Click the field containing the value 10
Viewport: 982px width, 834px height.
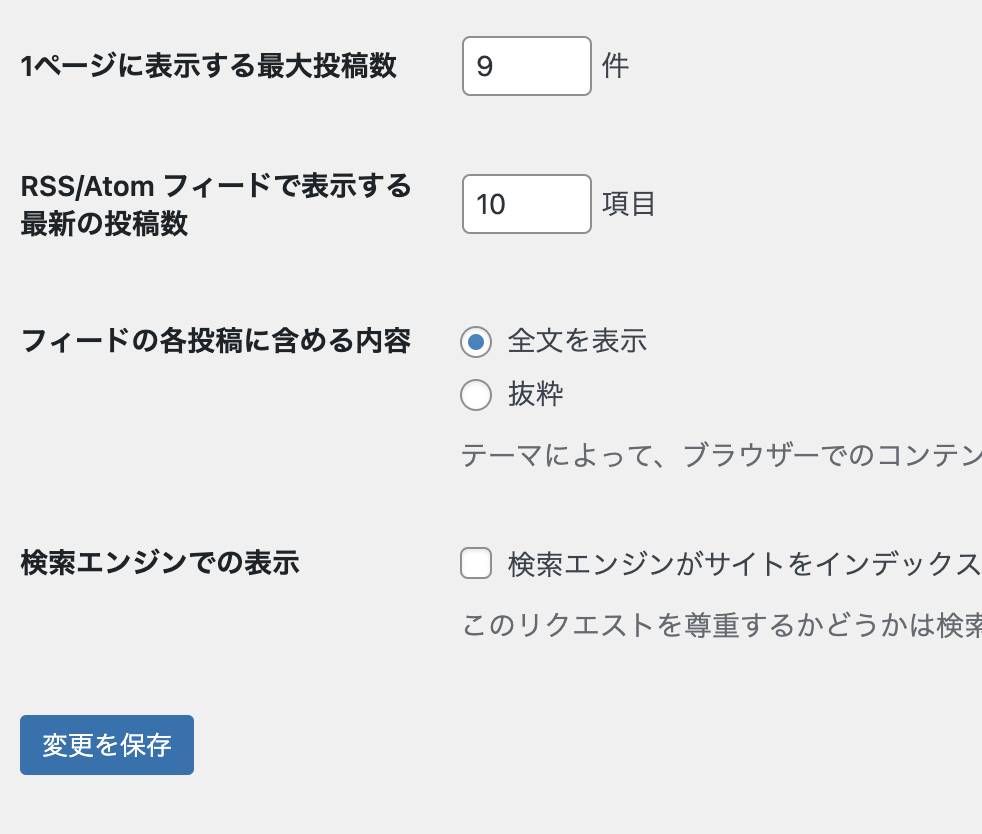(x=526, y=204)
